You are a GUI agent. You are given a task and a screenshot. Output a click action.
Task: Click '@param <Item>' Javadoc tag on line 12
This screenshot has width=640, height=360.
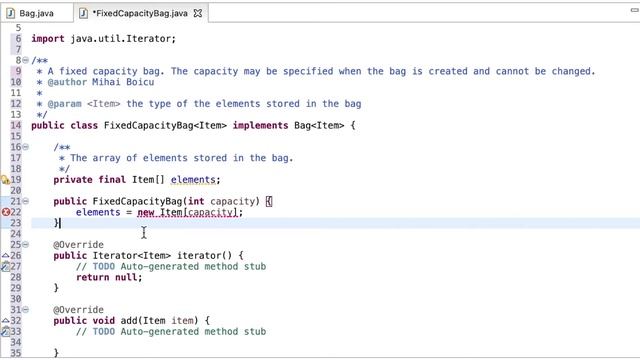point(84,104)
